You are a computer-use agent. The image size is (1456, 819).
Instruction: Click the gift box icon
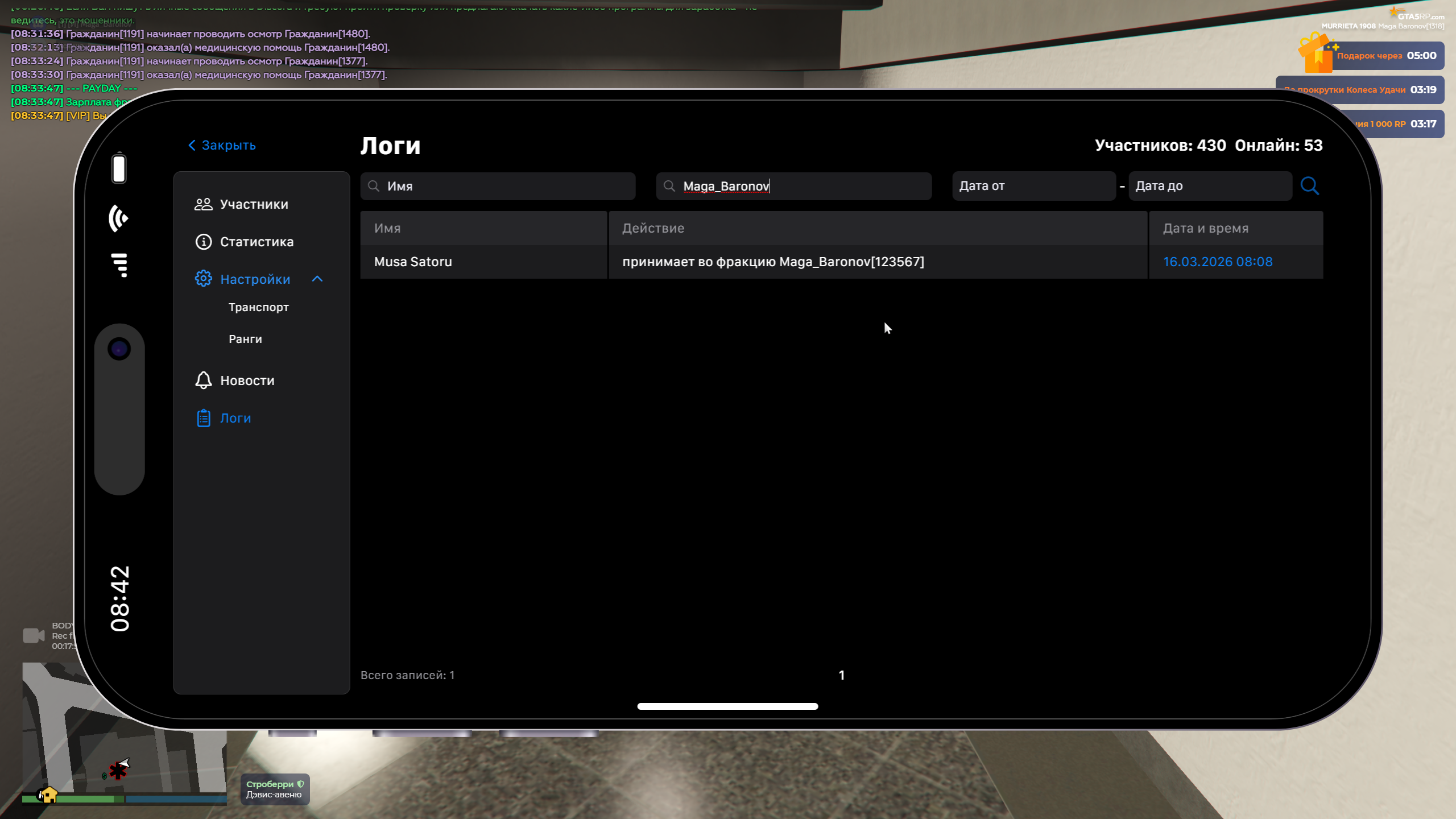pyautogui.click(x=1316, y=55)
